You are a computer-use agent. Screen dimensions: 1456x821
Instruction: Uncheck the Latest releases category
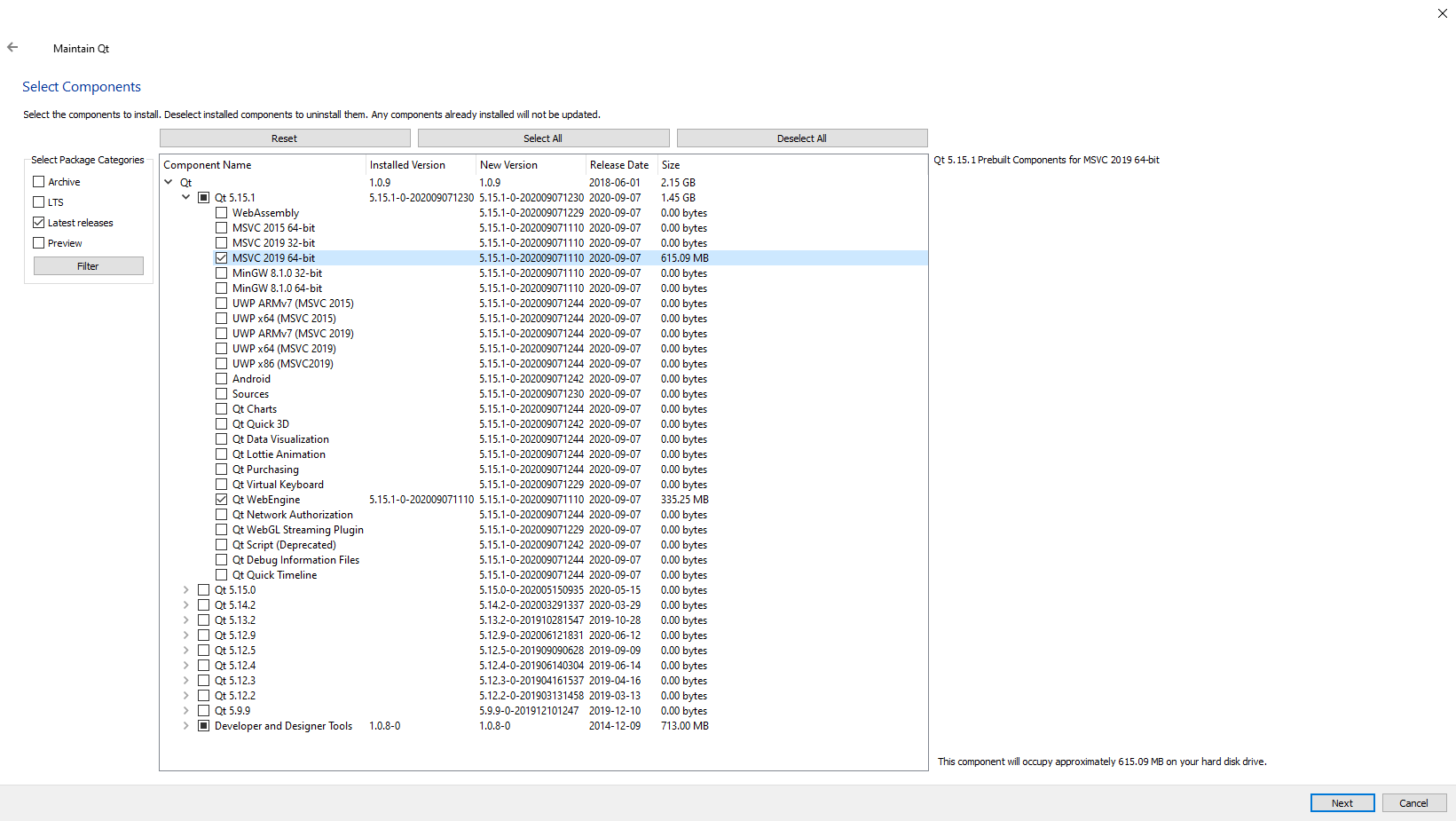coord(39,222)
